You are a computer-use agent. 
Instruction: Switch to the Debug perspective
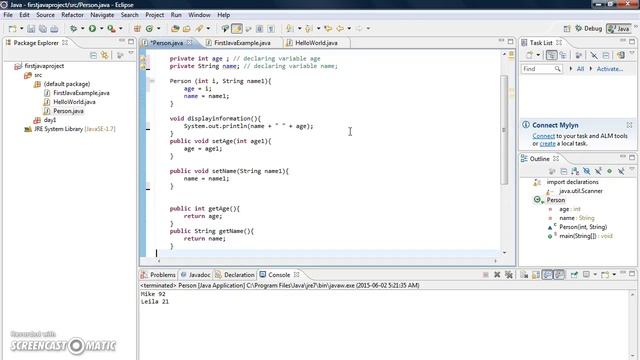(589, 29)
